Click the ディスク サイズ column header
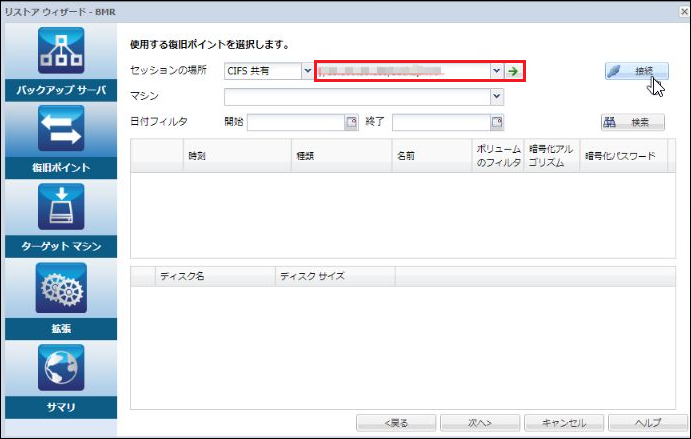This screenshot has height=439, width=691. coord(335,276)
